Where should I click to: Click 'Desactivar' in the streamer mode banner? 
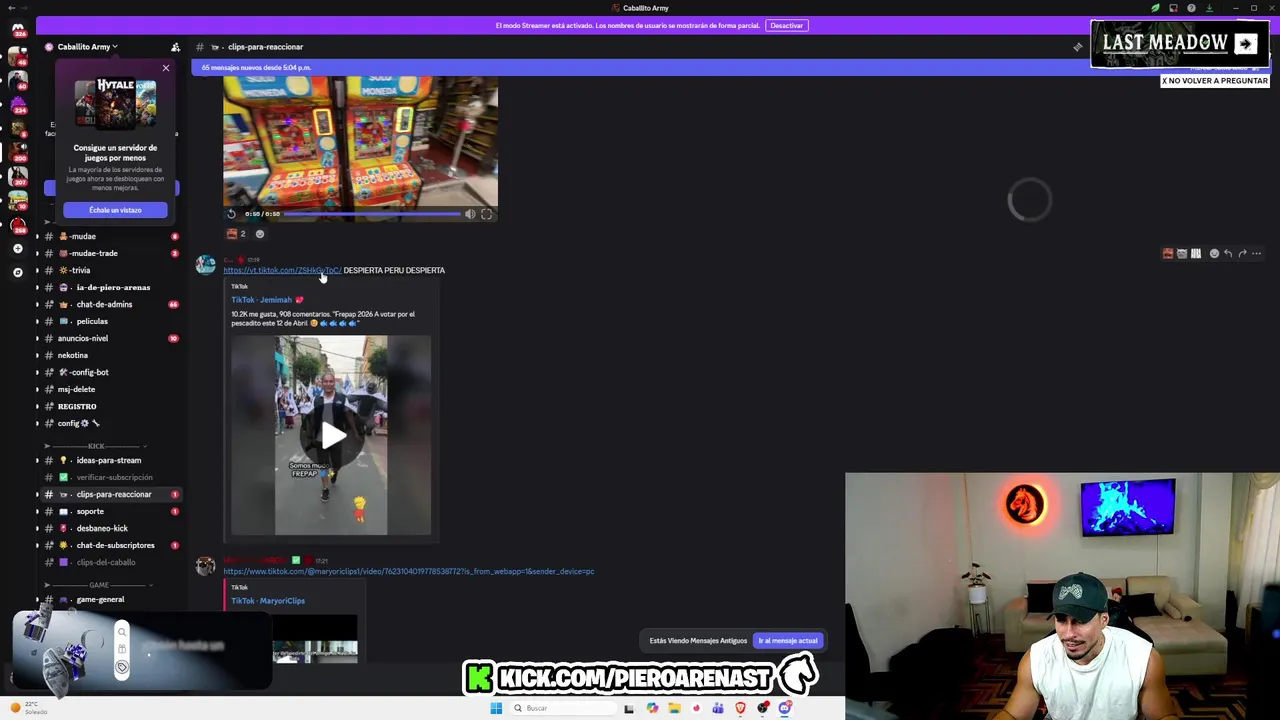[x=786, y=25]
